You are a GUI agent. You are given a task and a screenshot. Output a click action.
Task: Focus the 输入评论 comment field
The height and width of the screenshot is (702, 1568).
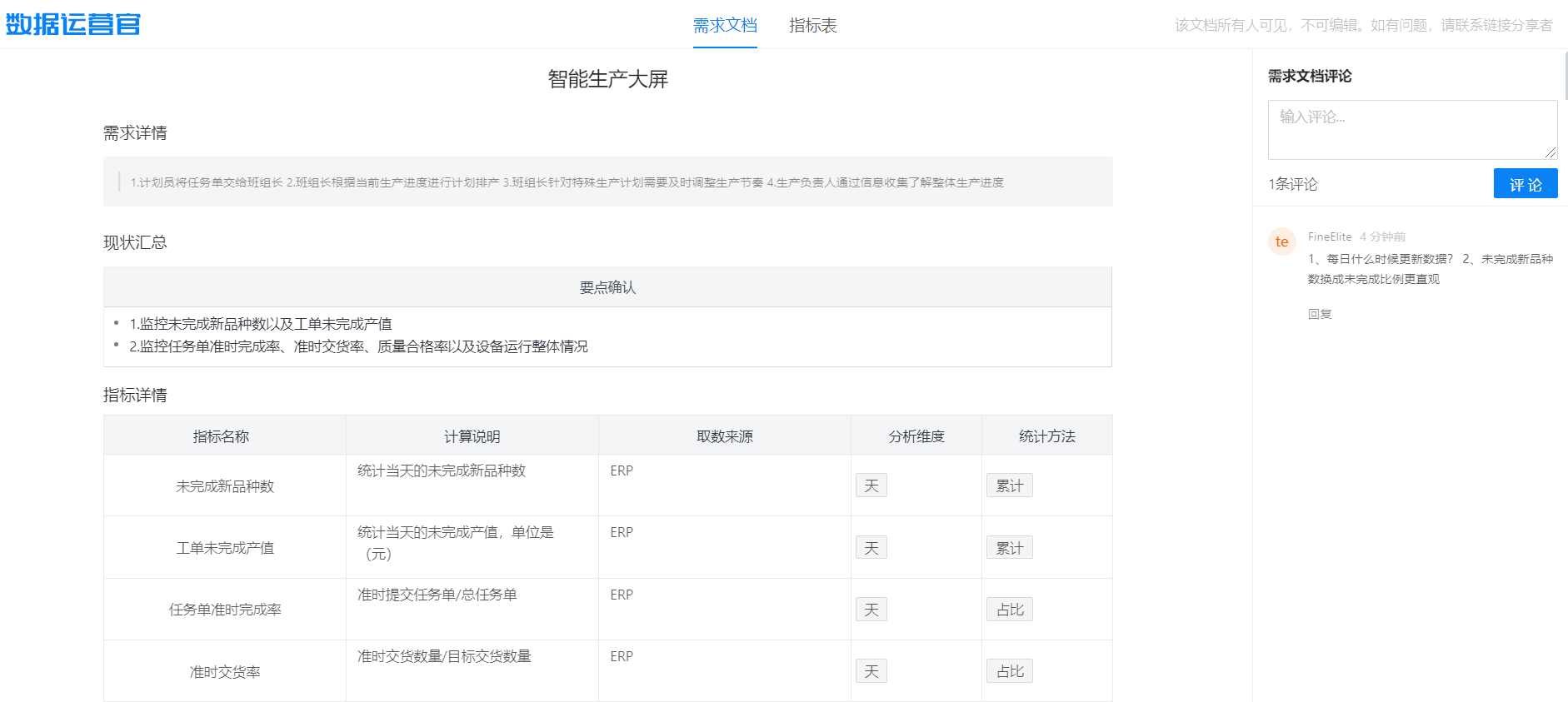[x=1411, y=129]
